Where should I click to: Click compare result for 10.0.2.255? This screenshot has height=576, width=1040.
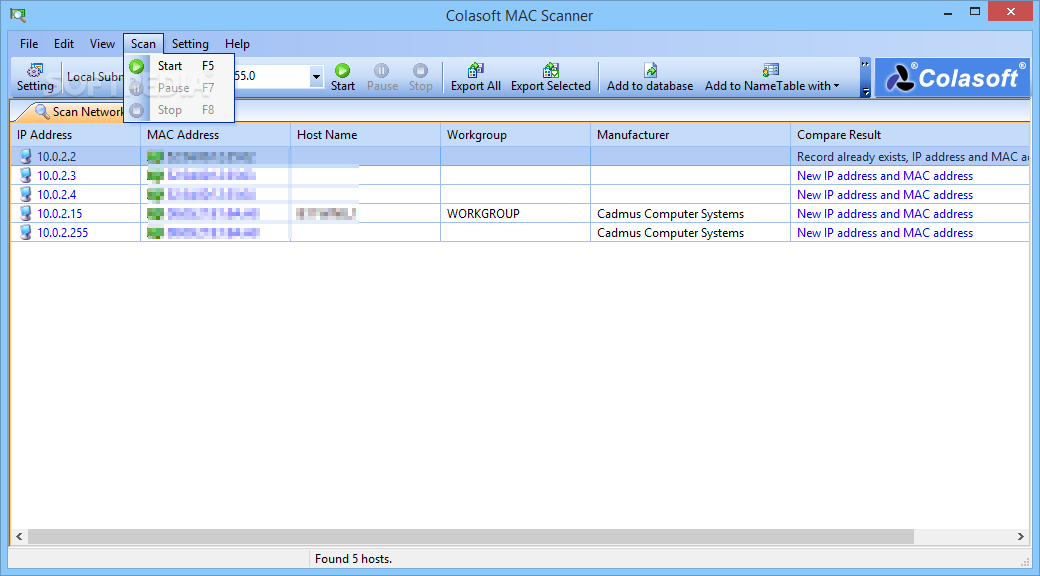[x=885, y=233]
